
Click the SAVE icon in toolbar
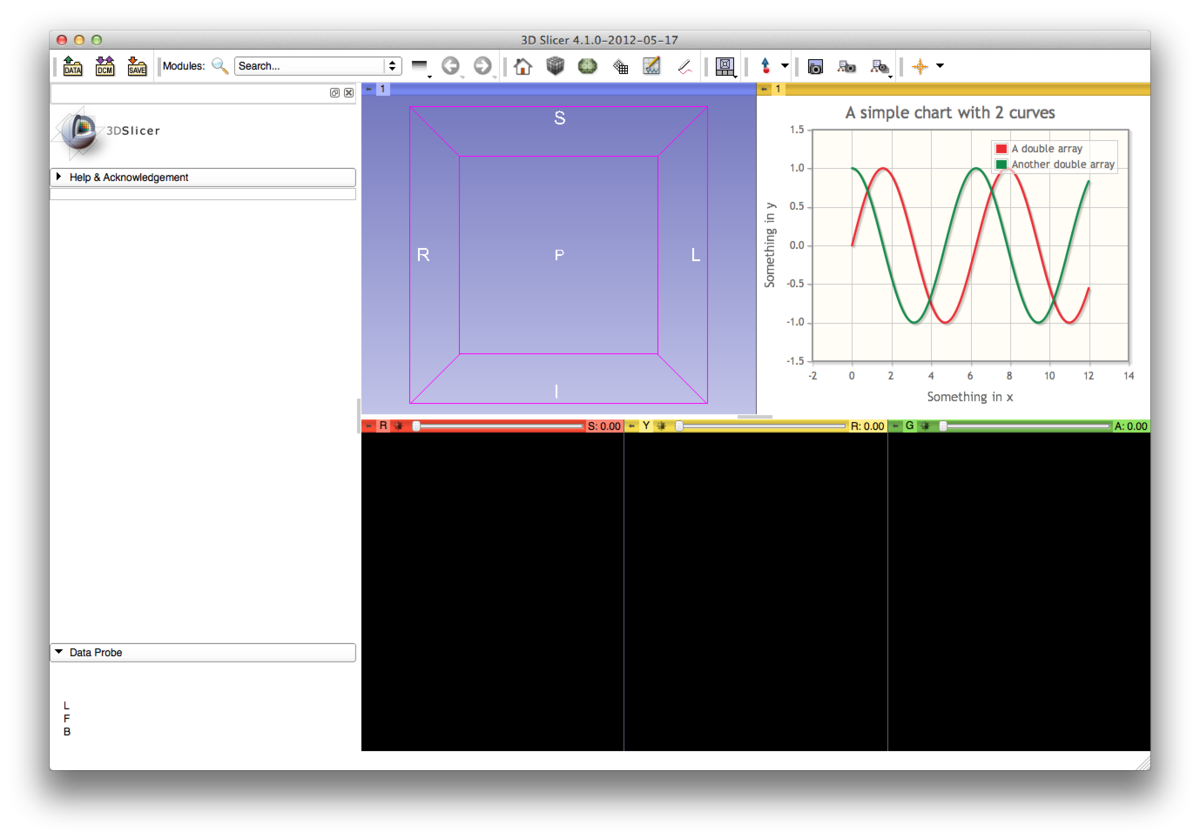point(137,67)
